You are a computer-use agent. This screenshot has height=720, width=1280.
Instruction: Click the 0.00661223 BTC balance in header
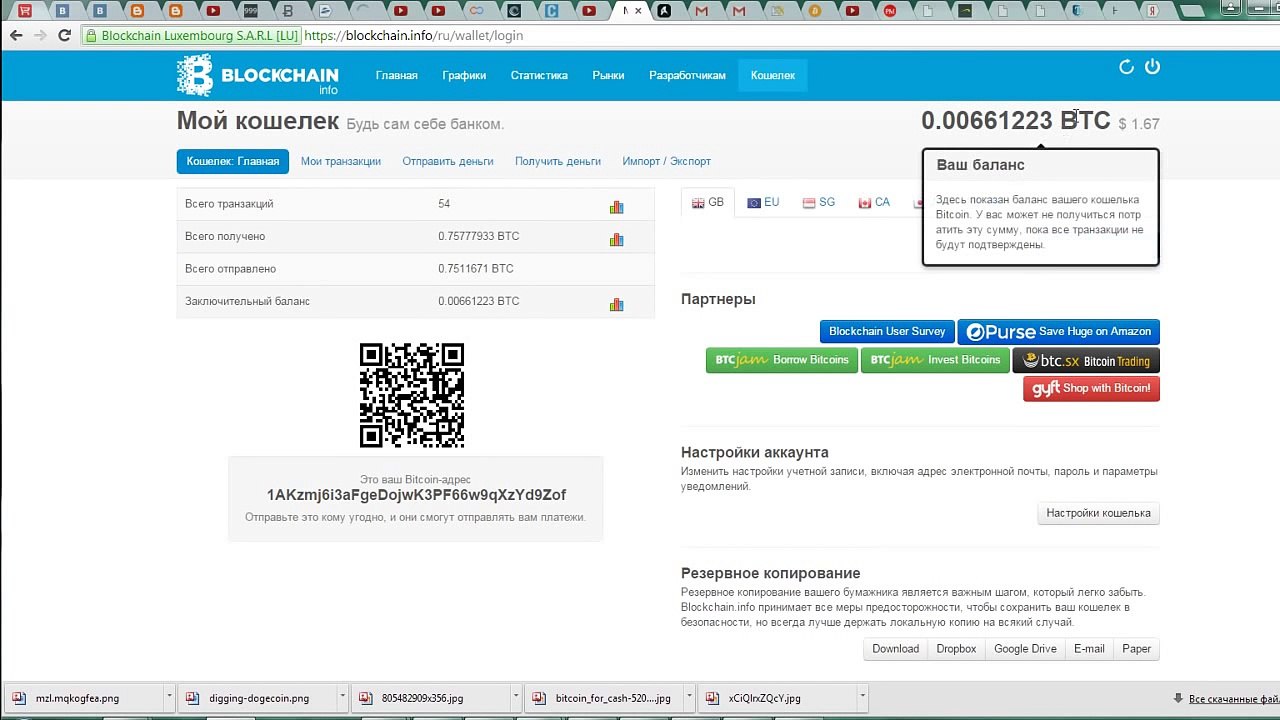point(1015,121)
